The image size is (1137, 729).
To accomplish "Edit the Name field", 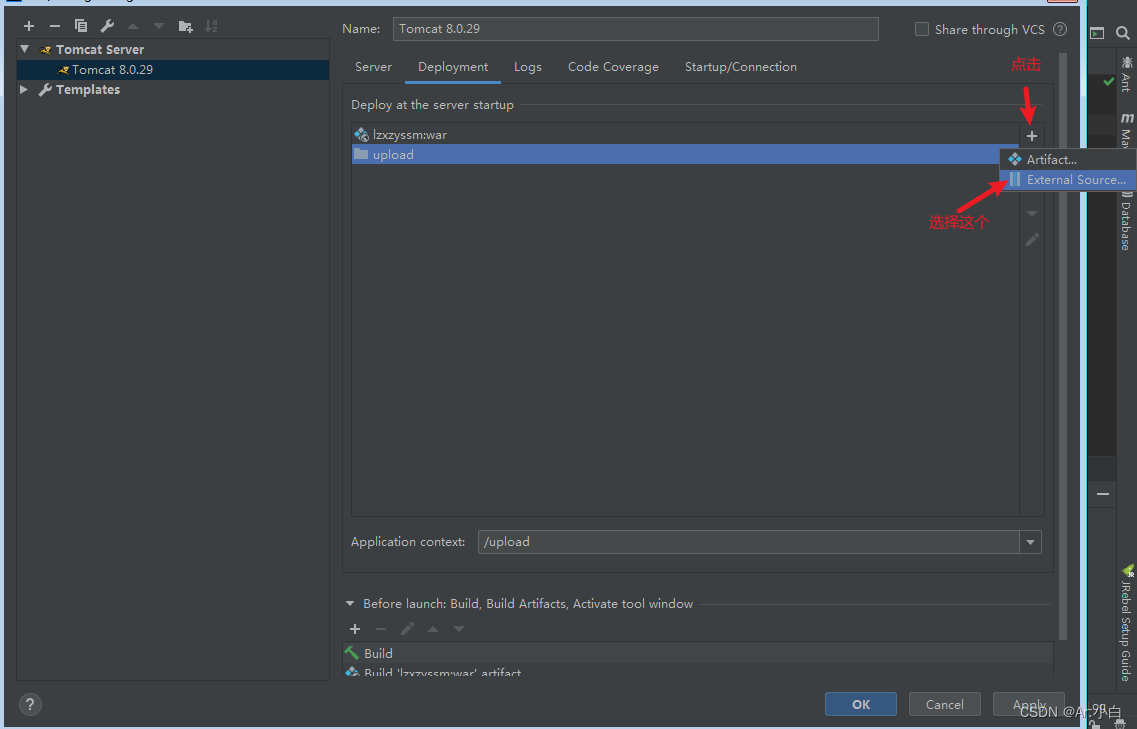I will (x=635, y=29).
